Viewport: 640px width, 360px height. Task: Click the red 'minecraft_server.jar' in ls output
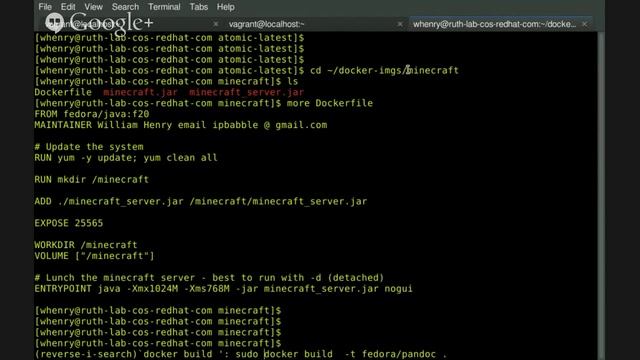tap(247, 92)
